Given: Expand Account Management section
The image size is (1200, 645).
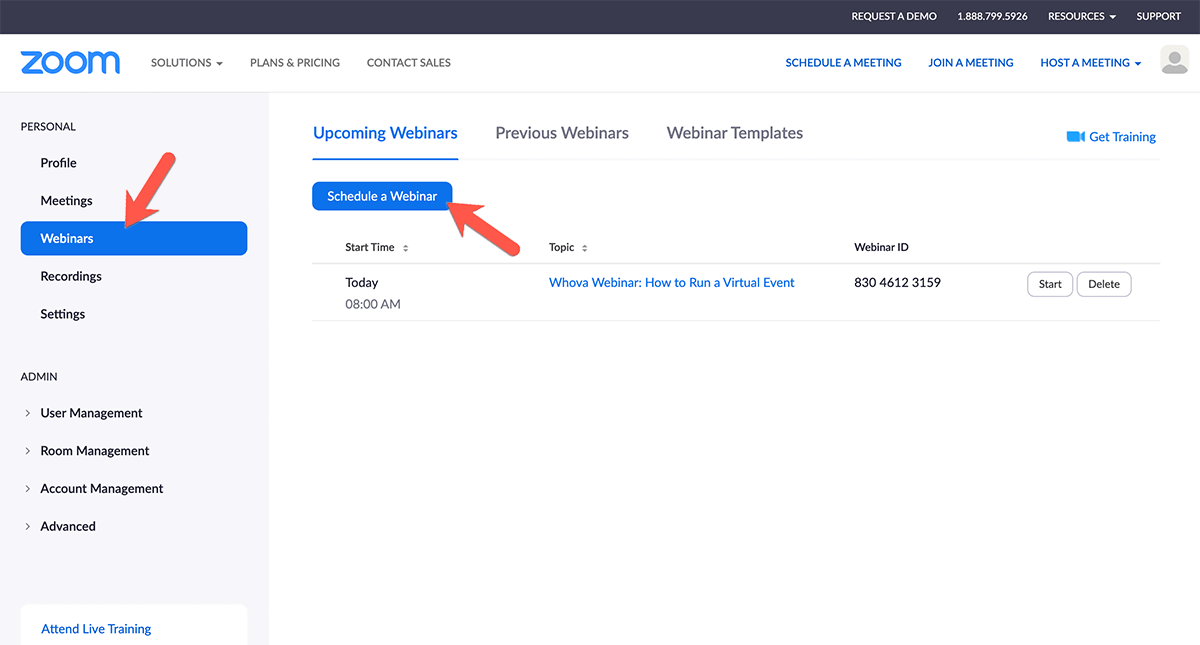Looking at the screenshot, I should pos(101,489).
